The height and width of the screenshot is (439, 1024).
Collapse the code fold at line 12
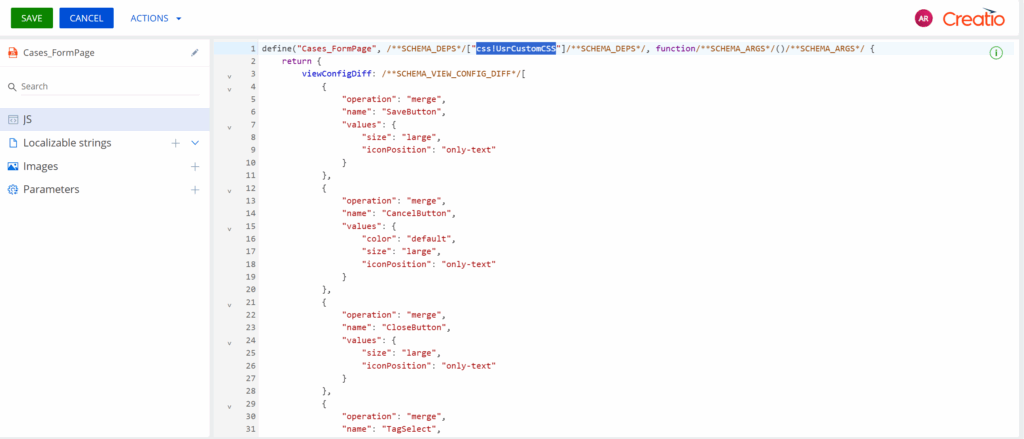tap(229, 189)
